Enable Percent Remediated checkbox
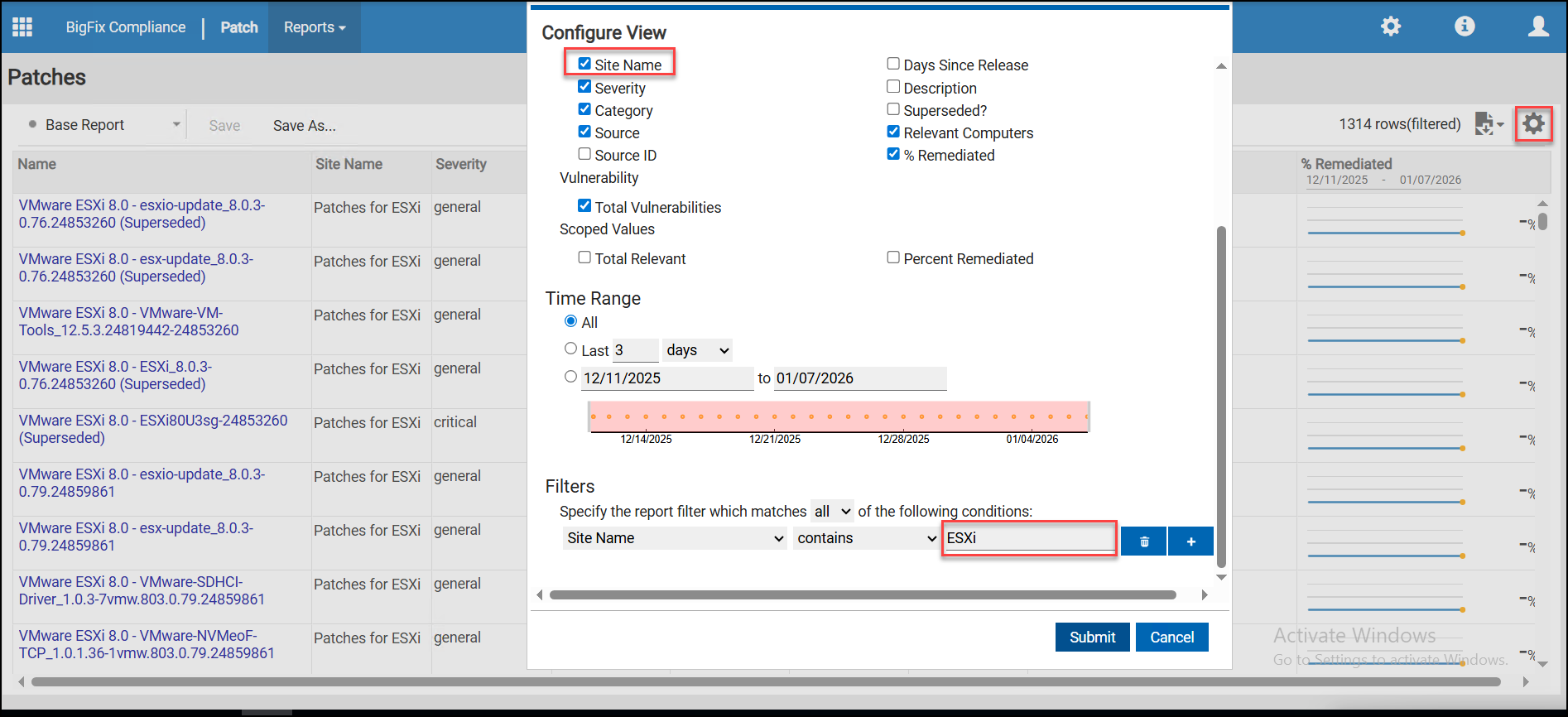 click(x=893, y=257)
